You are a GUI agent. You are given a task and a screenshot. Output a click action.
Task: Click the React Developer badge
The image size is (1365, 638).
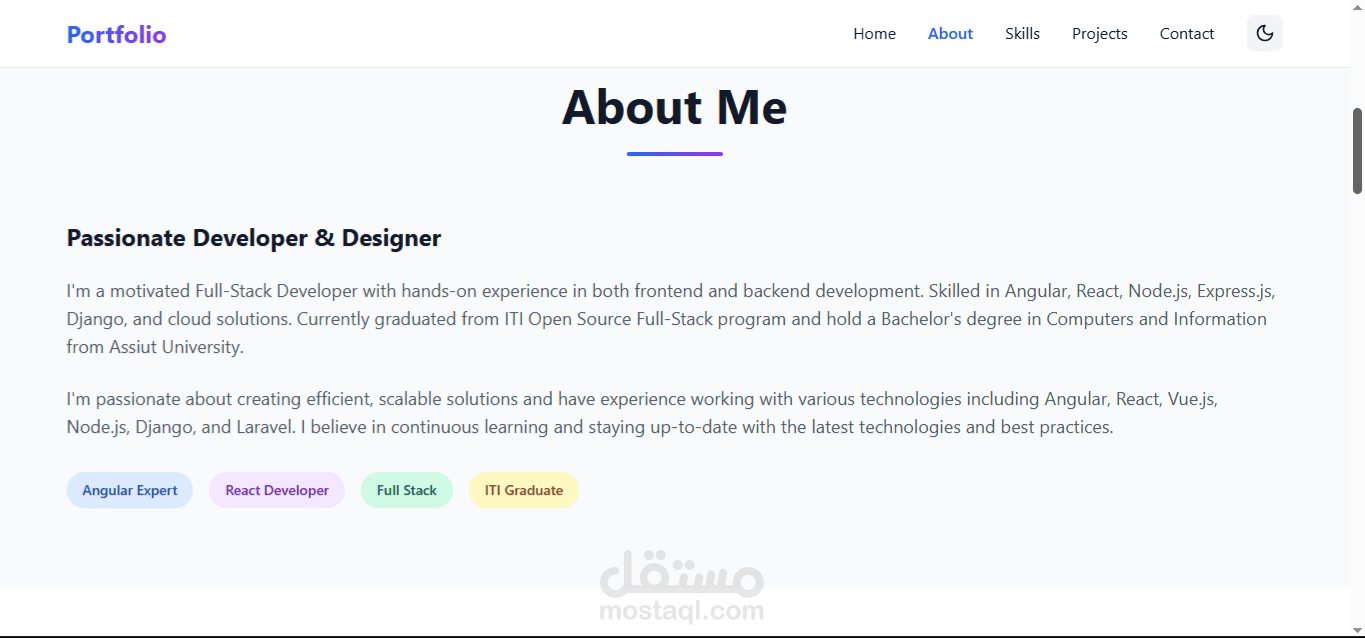click(277, 490)
